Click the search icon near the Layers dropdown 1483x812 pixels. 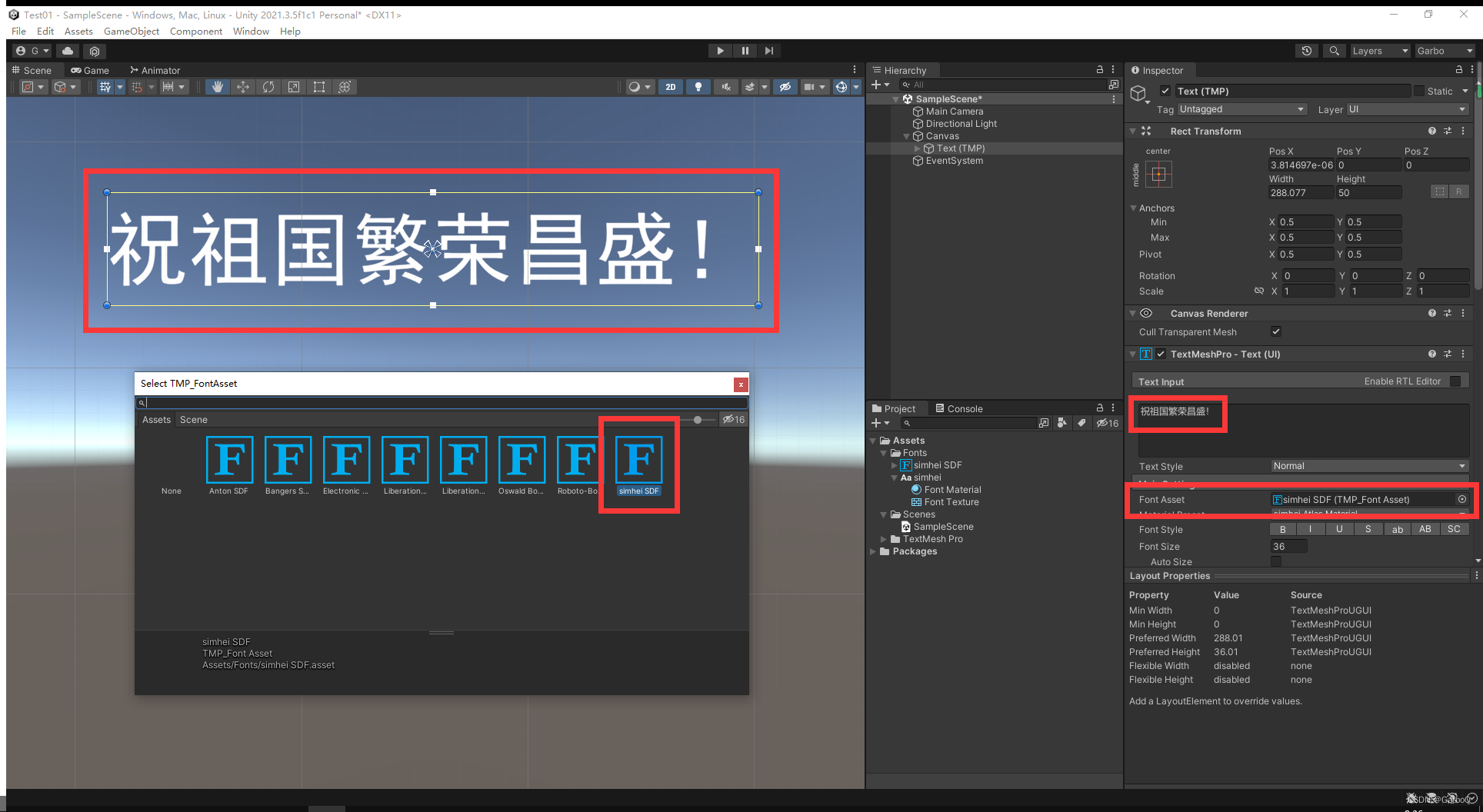point(1334,51)
